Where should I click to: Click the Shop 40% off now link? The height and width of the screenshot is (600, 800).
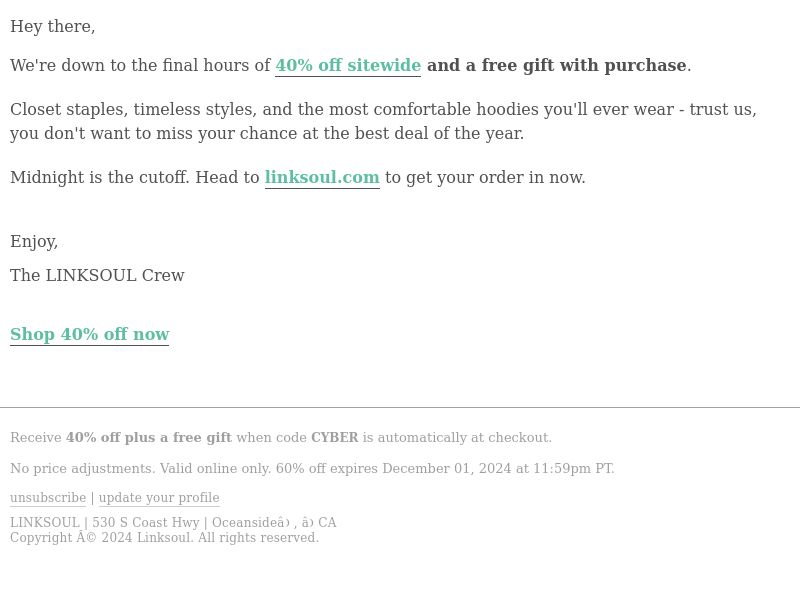90,334
